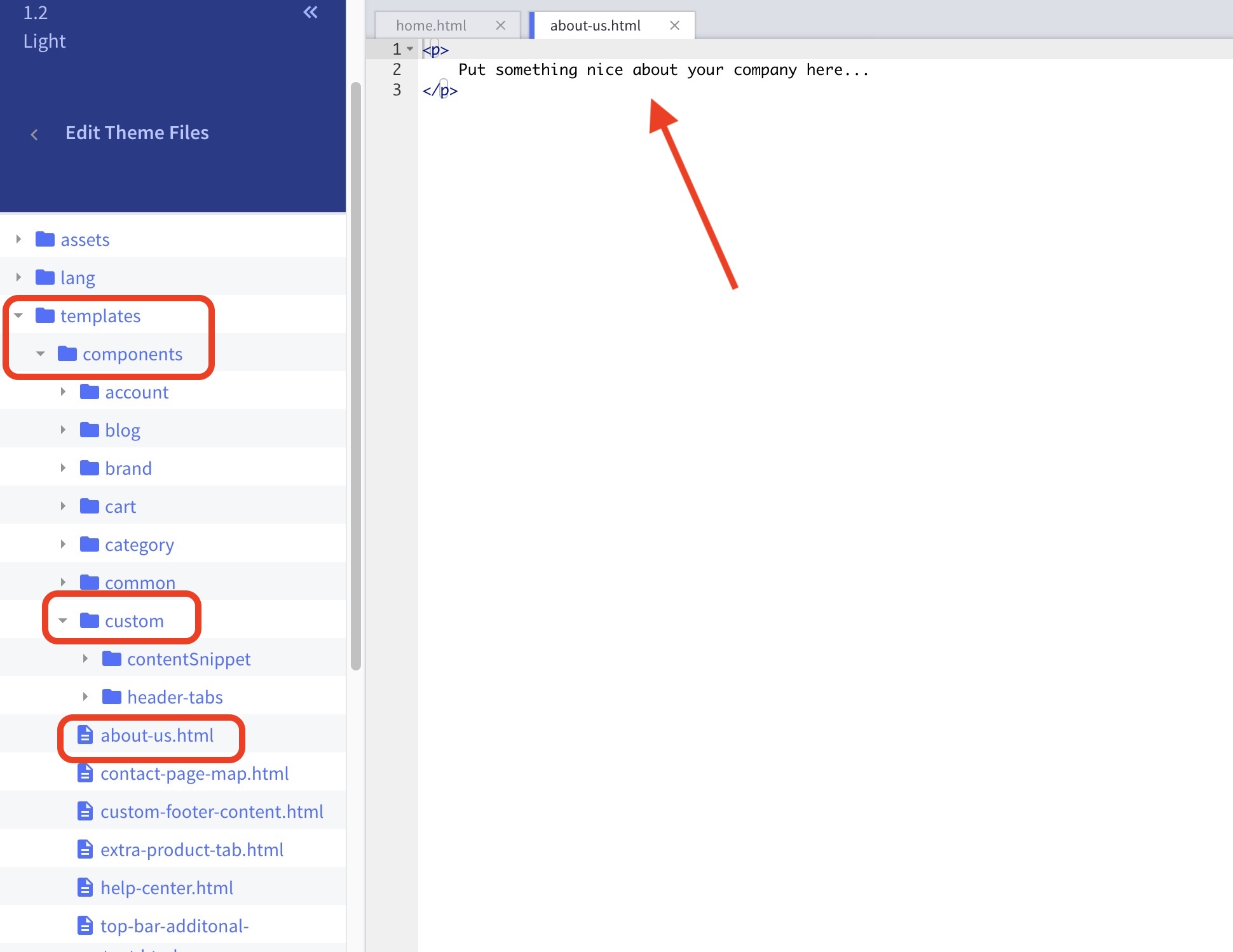Open custom-footer-content.html
The width and height of the screenshot is (1233, 952).
pos(212,811)
